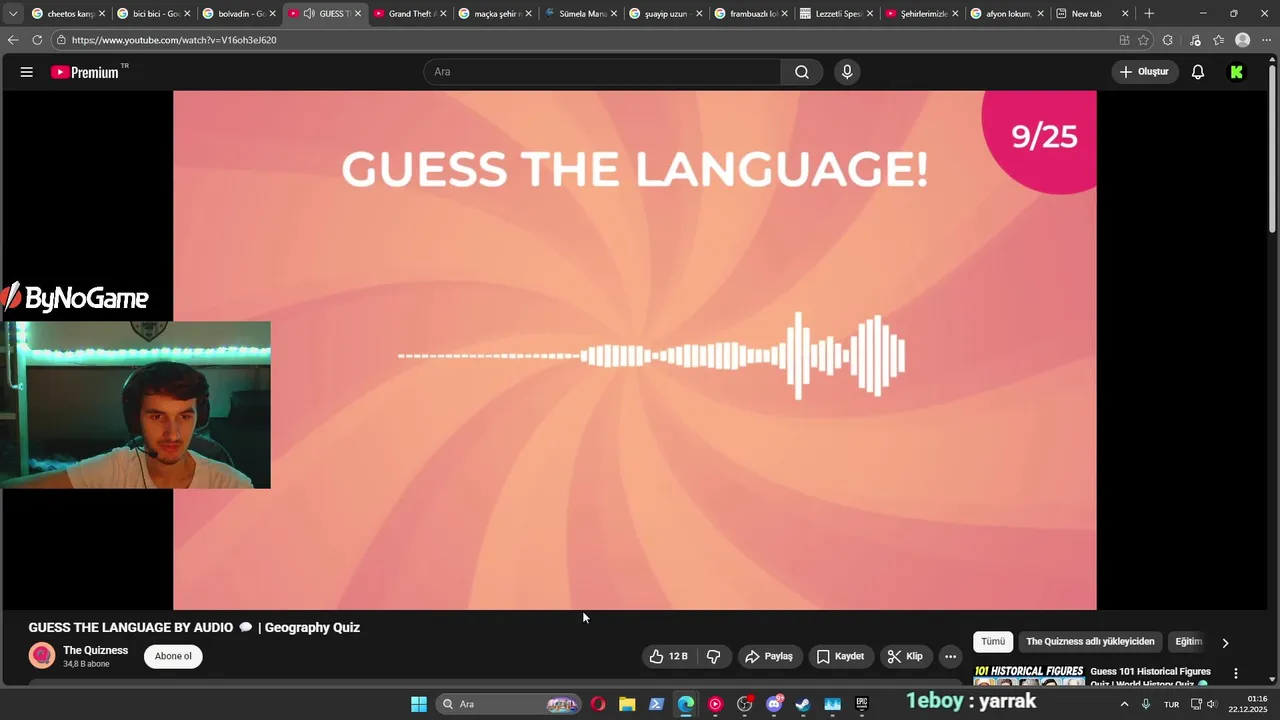Switch to the frambuazlı tab
1280x720 pixels.
pyautogui.click(x=750, y=14)
